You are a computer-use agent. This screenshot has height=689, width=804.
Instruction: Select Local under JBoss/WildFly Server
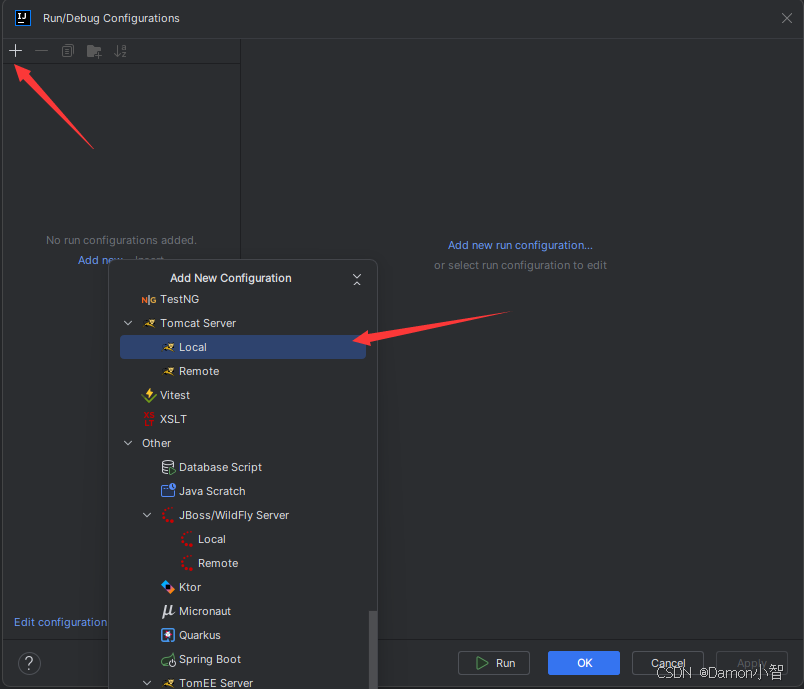point(243,539)
